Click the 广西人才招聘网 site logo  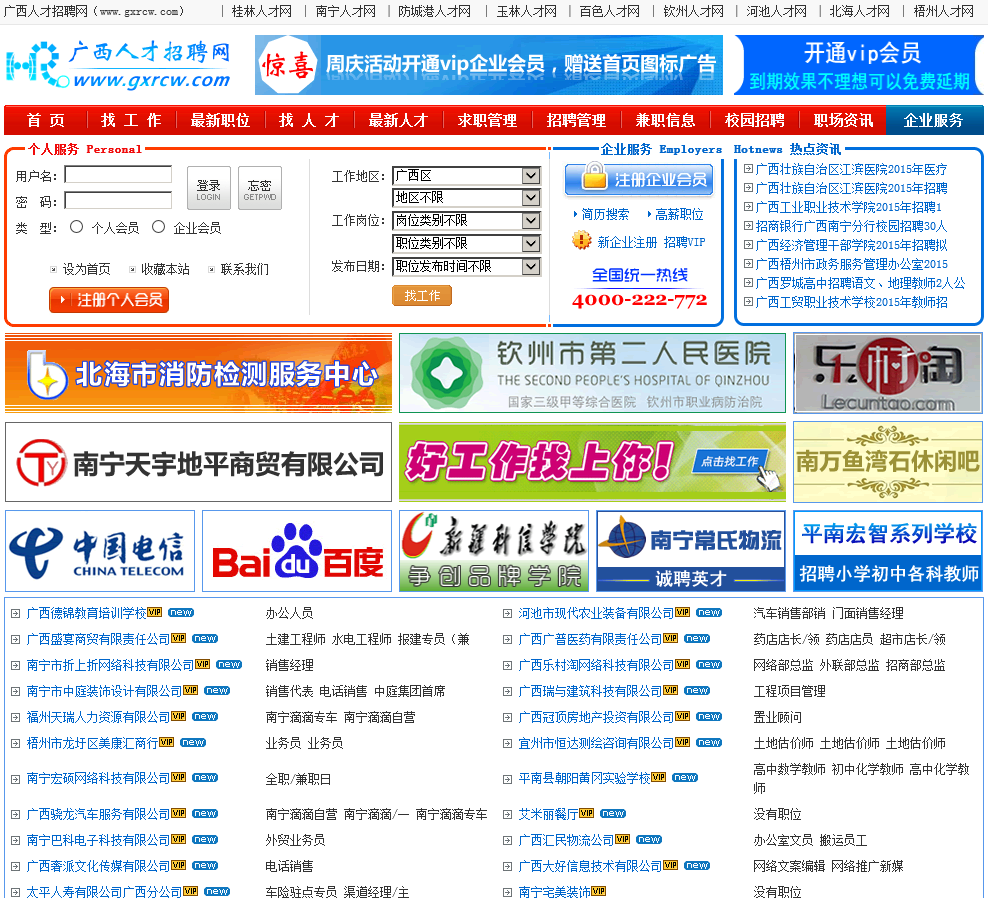coord(118,64)
